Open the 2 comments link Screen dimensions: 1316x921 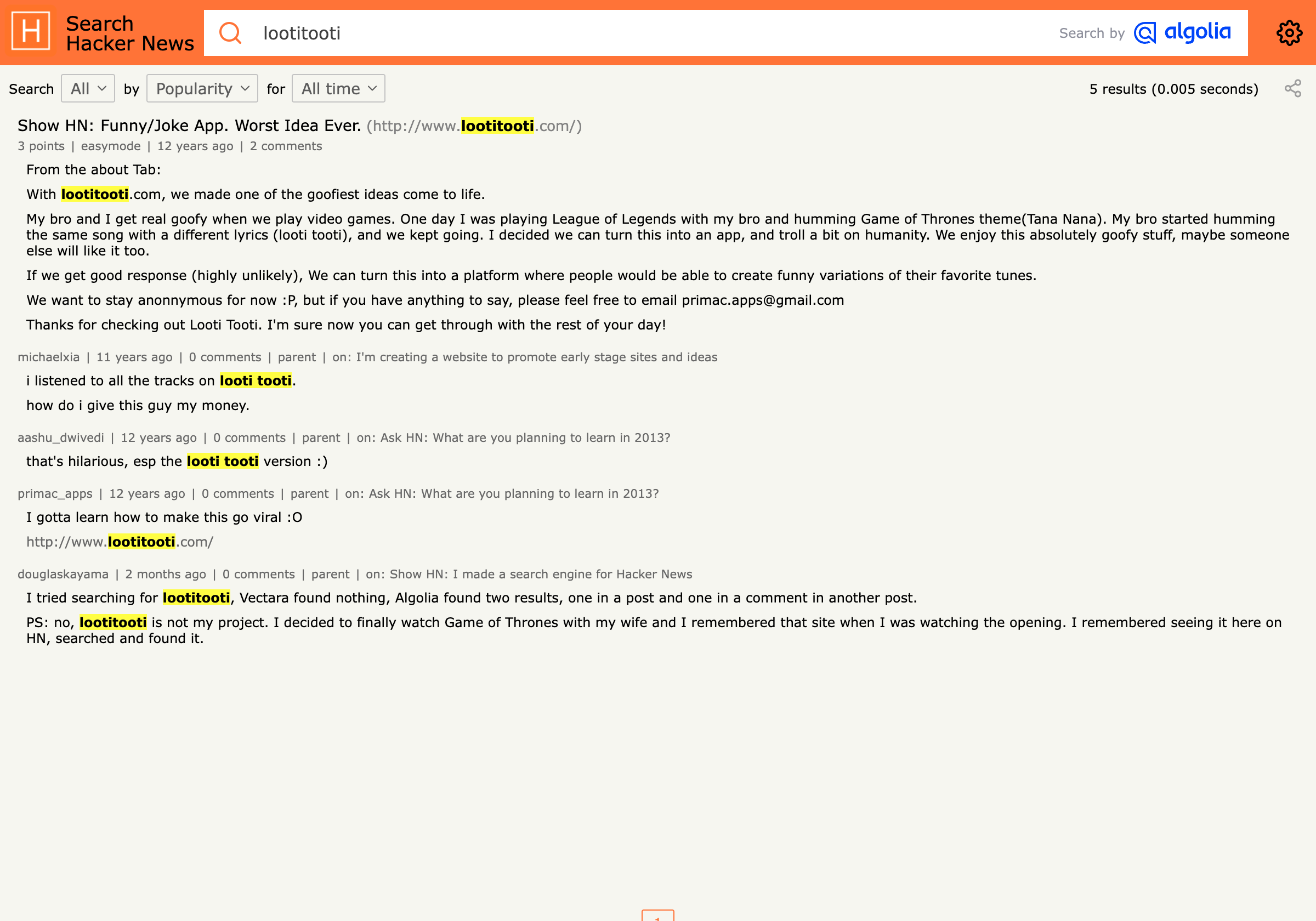[286, 146]
